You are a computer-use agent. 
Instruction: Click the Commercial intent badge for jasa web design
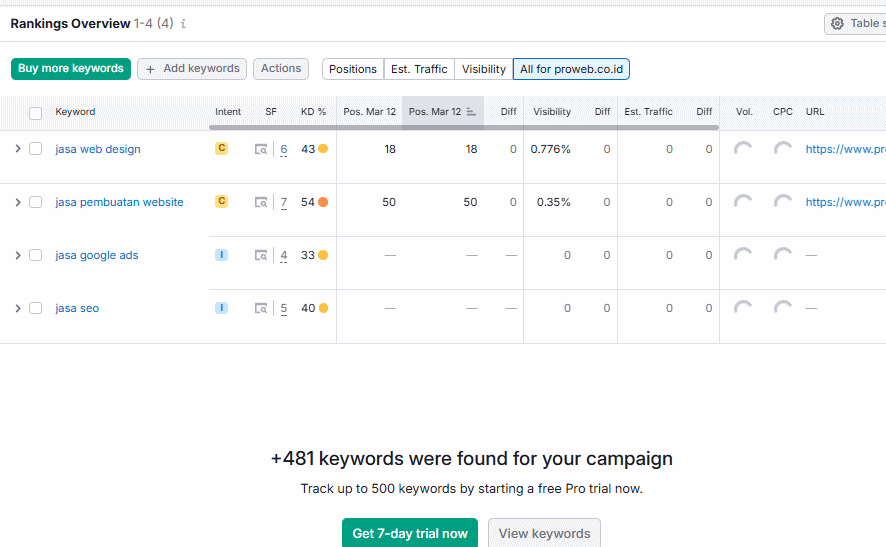coord(222,148)
